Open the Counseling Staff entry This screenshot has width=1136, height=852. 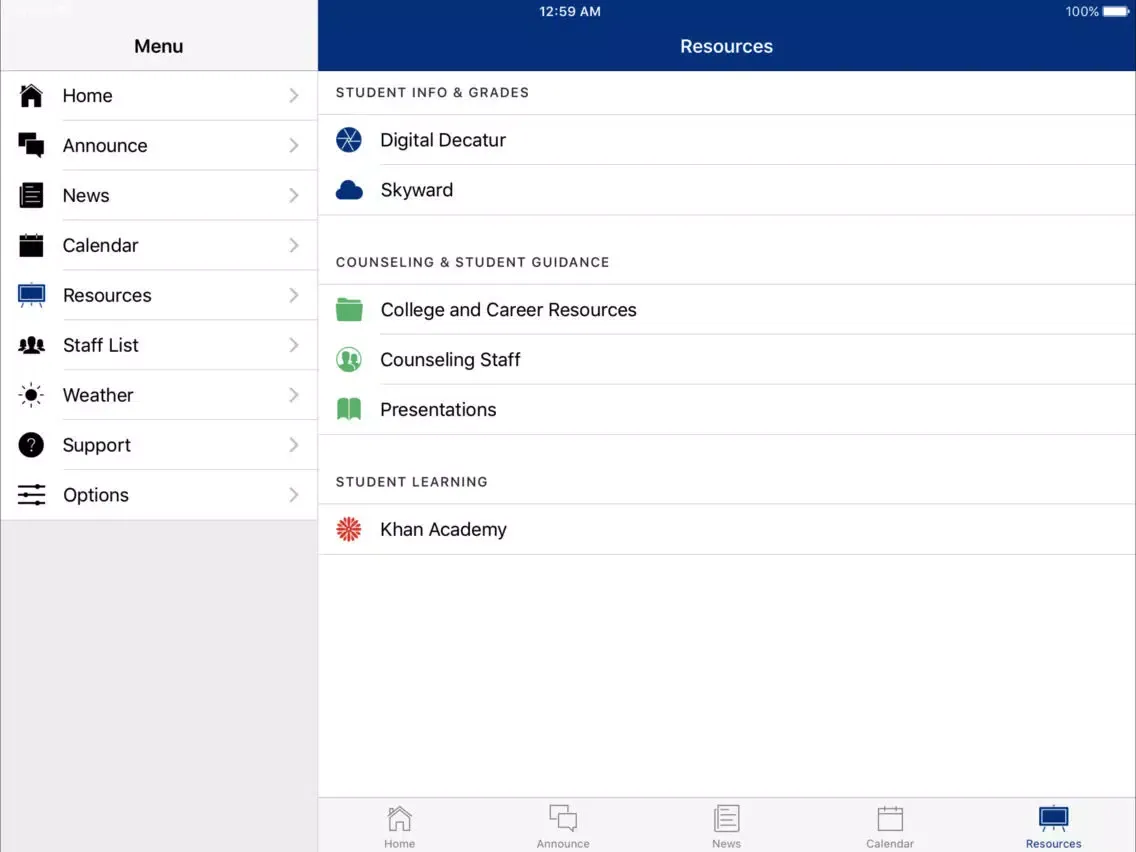tap(727, 359)
